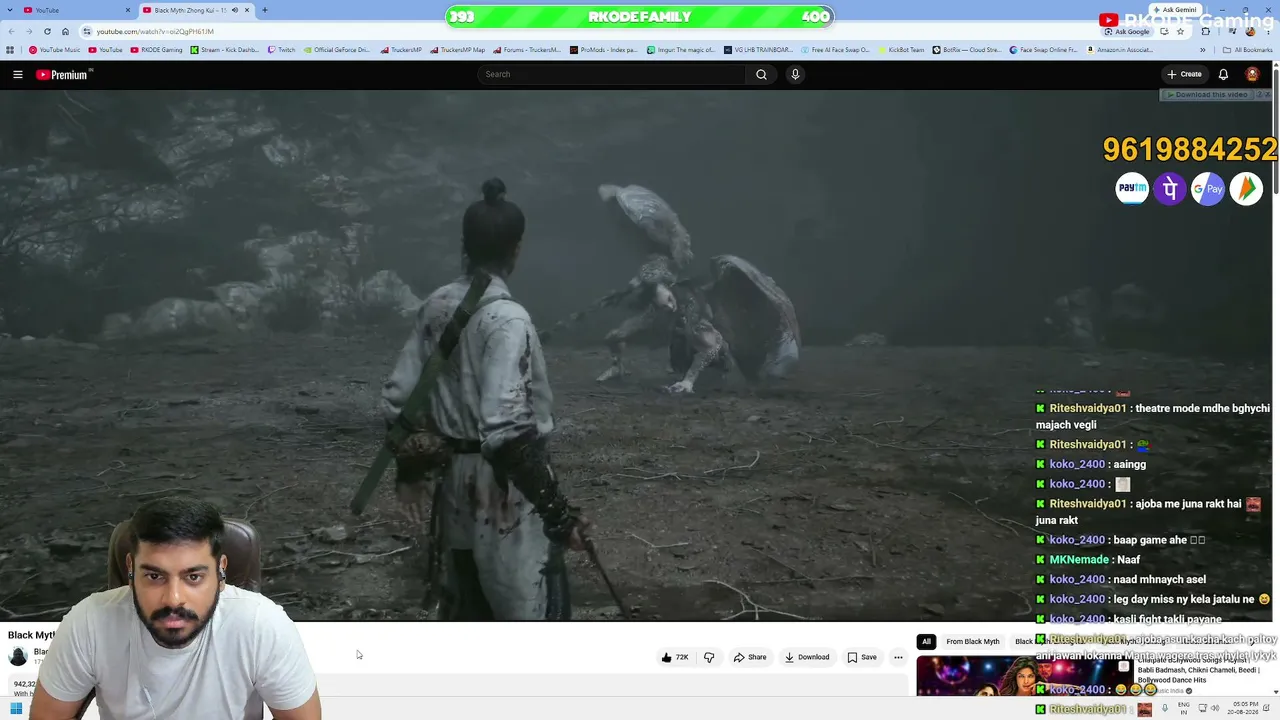The width and height of the screenshot is (1280, 720).
Task: Open Chrome three-dot menu
Action: [1270, 31]
